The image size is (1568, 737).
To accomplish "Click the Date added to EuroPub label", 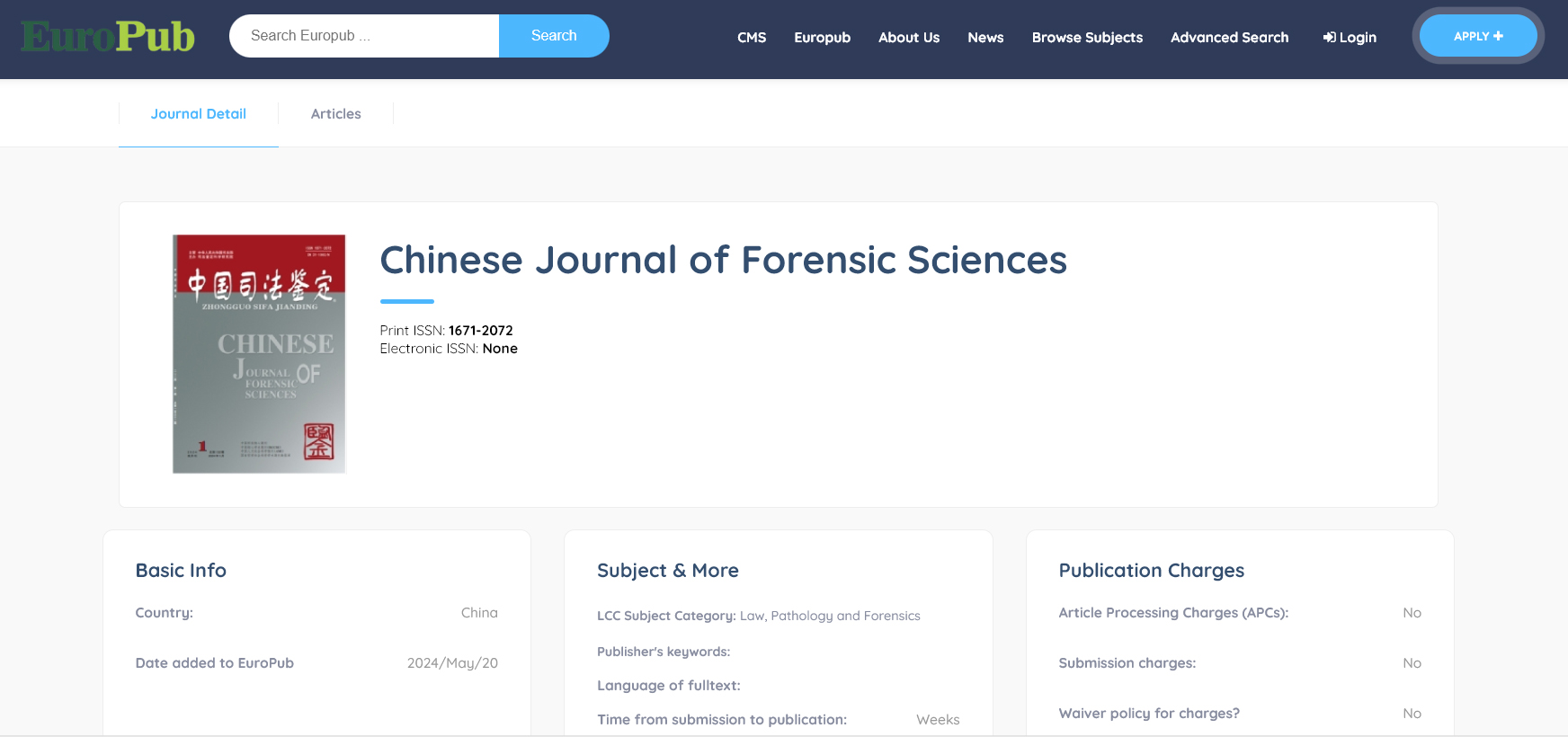I will (x=215, y=663).
